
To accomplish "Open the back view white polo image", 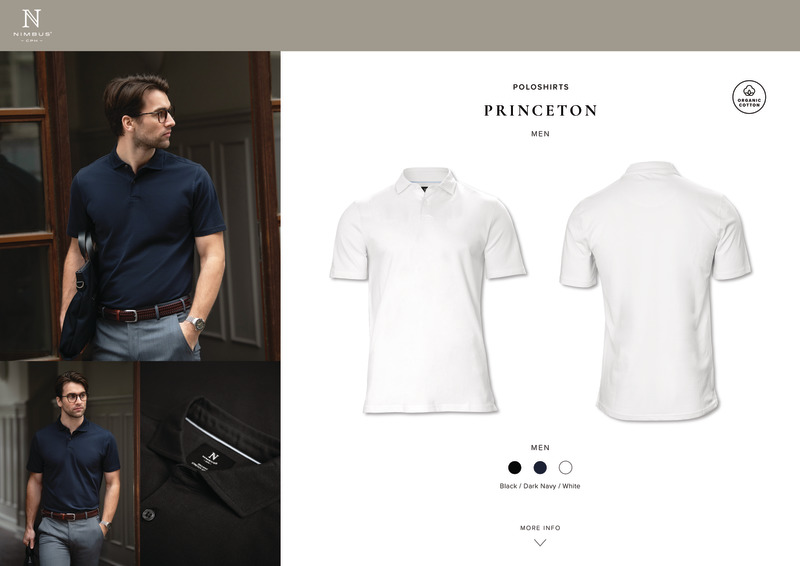I will tap(656, 291).
